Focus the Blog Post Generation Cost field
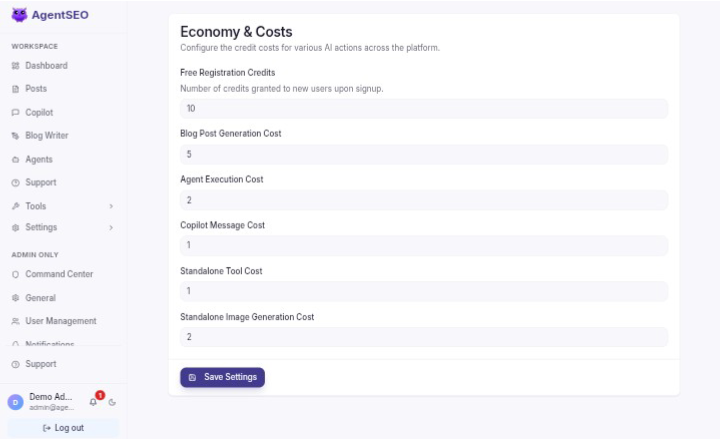Image resolution: width=720 pixels, height=440 pixels. coord(424,154)
